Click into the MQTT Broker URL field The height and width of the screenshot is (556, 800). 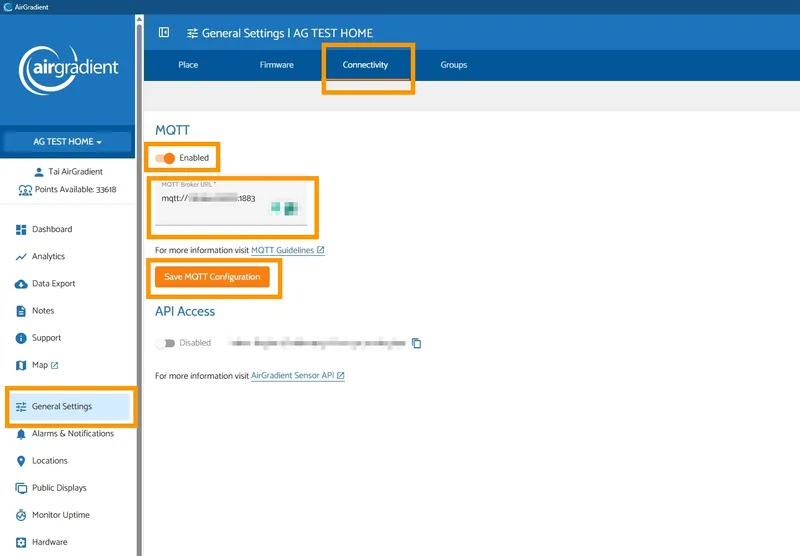click(231, 203)
